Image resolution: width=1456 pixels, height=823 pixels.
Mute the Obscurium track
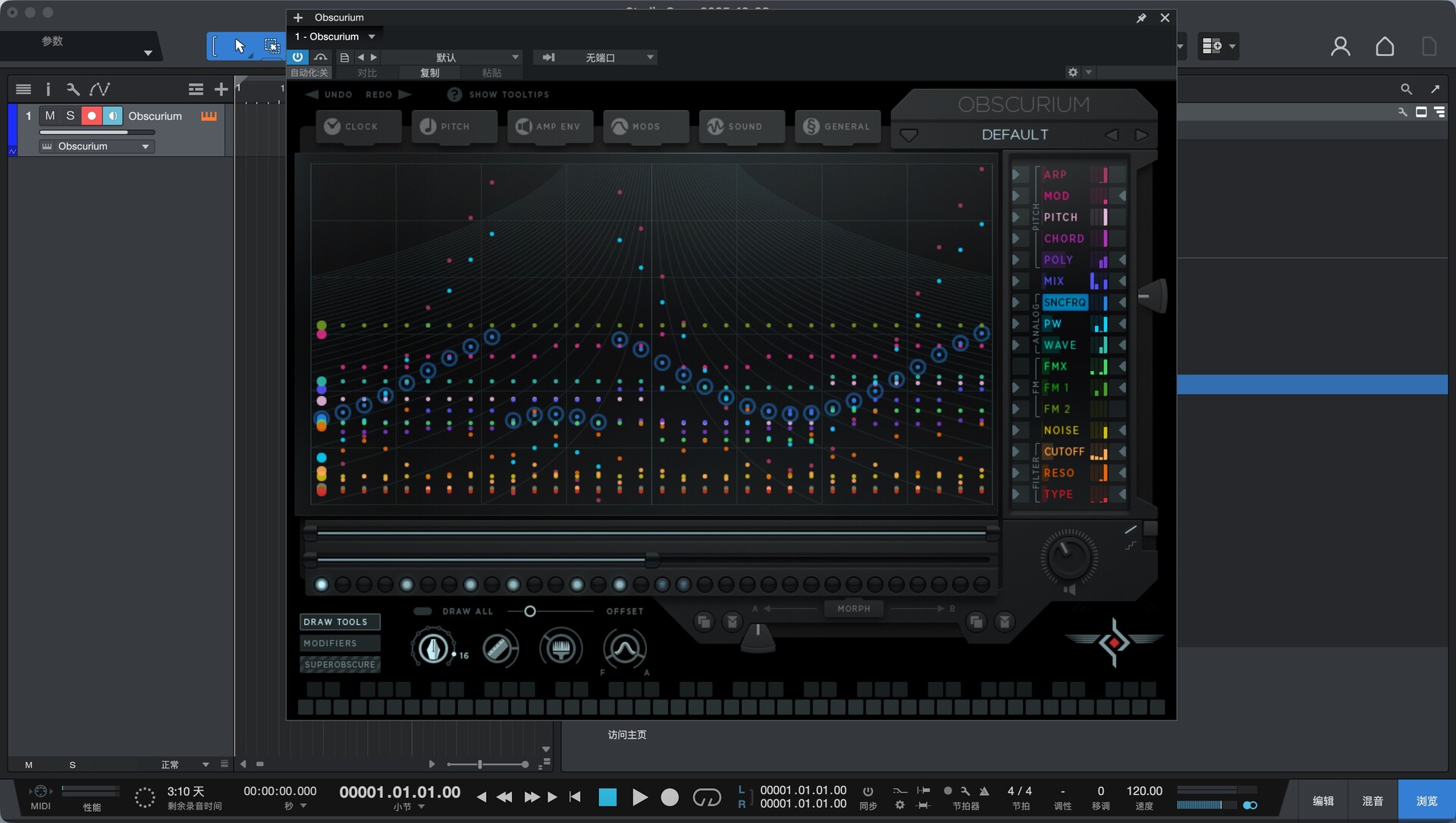tap(50, 116)
